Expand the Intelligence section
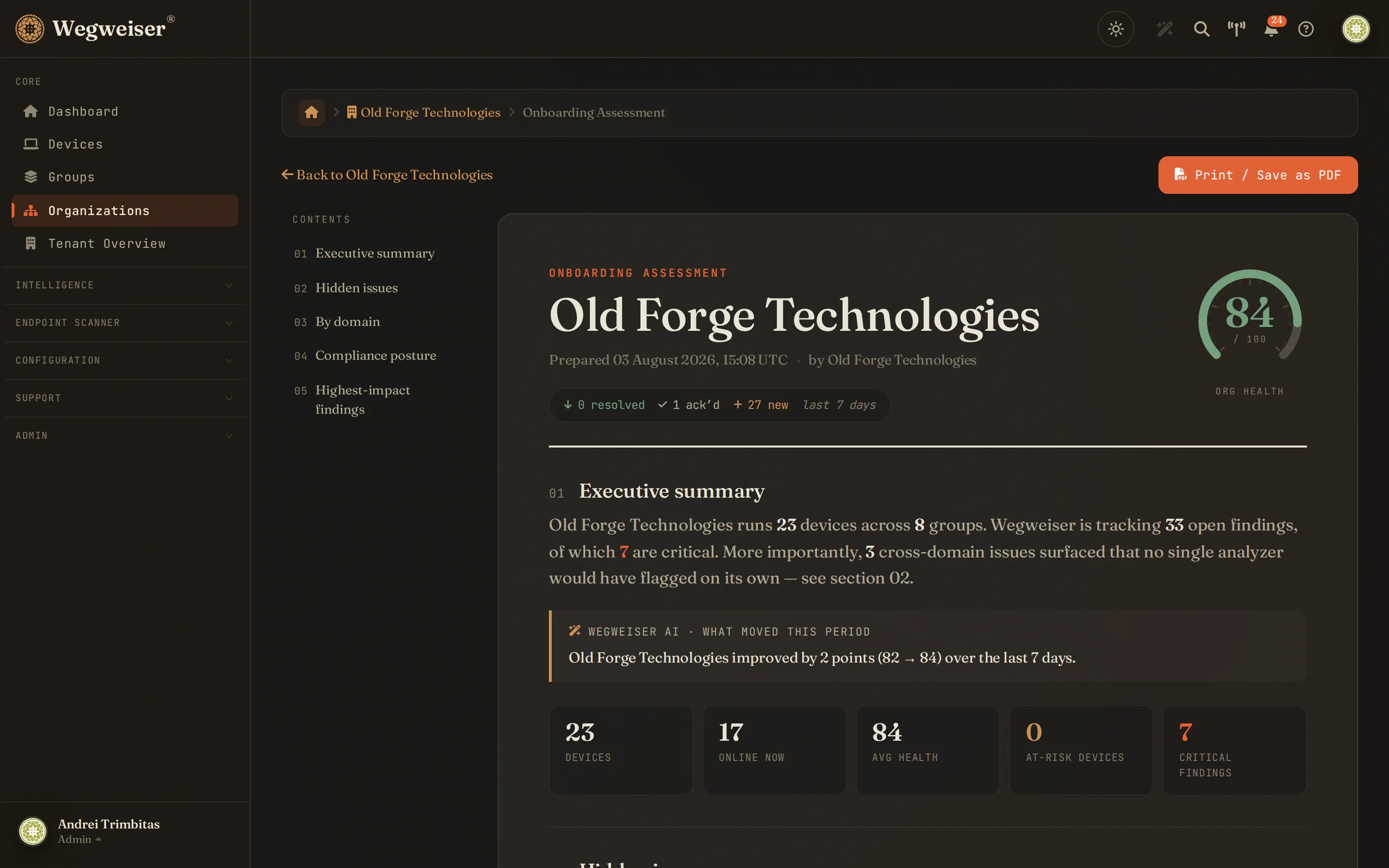 point(124,285)
